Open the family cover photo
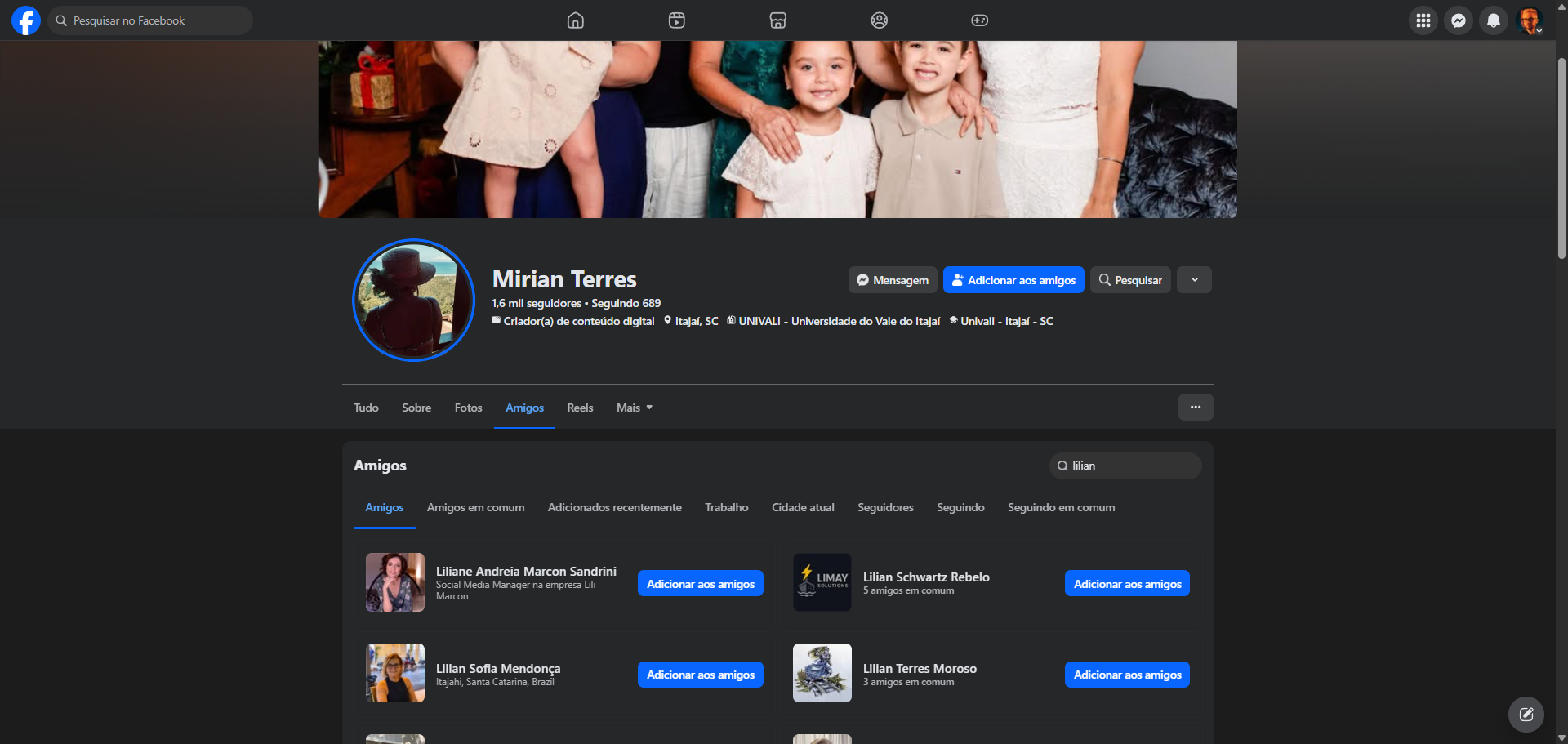Viewport: 1568px width, 744px height. 777,129
